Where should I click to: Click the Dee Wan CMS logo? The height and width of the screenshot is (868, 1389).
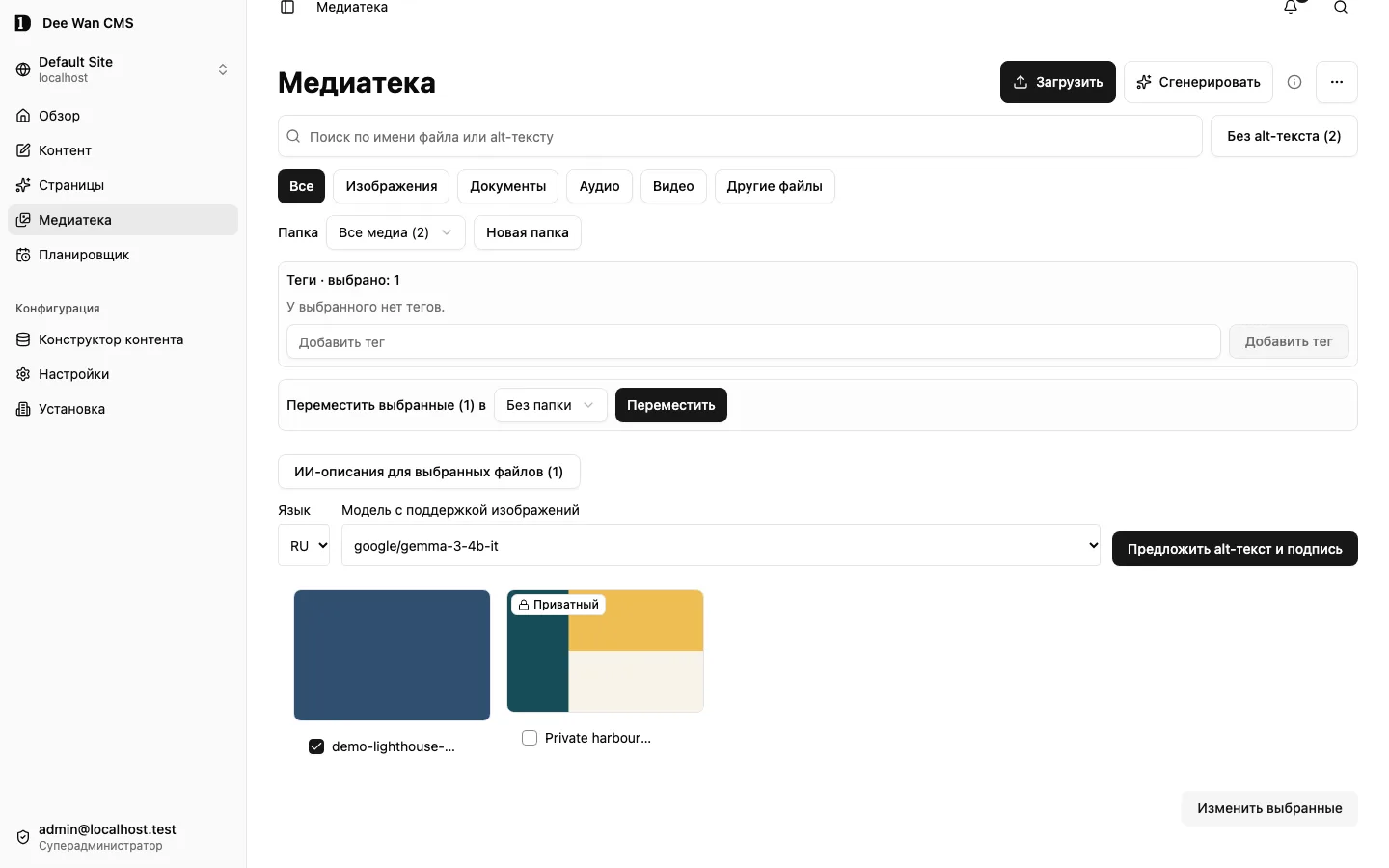[23, 23]
